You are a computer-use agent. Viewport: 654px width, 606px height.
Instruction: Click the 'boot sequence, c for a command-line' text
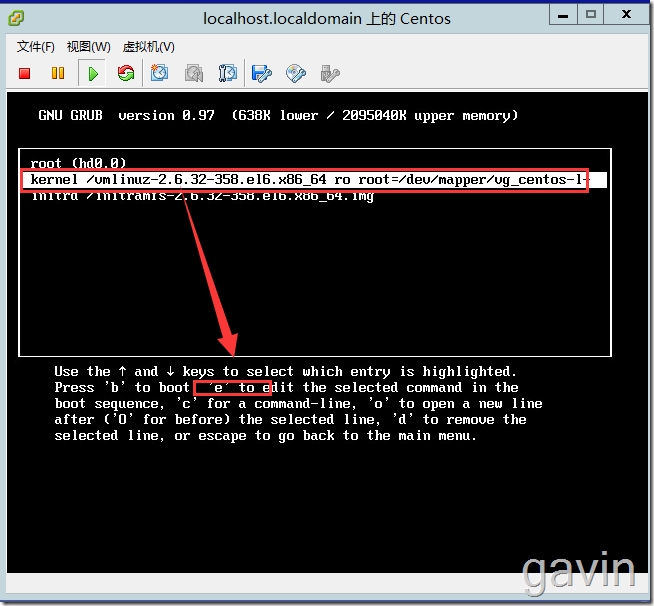pos(298,404)
